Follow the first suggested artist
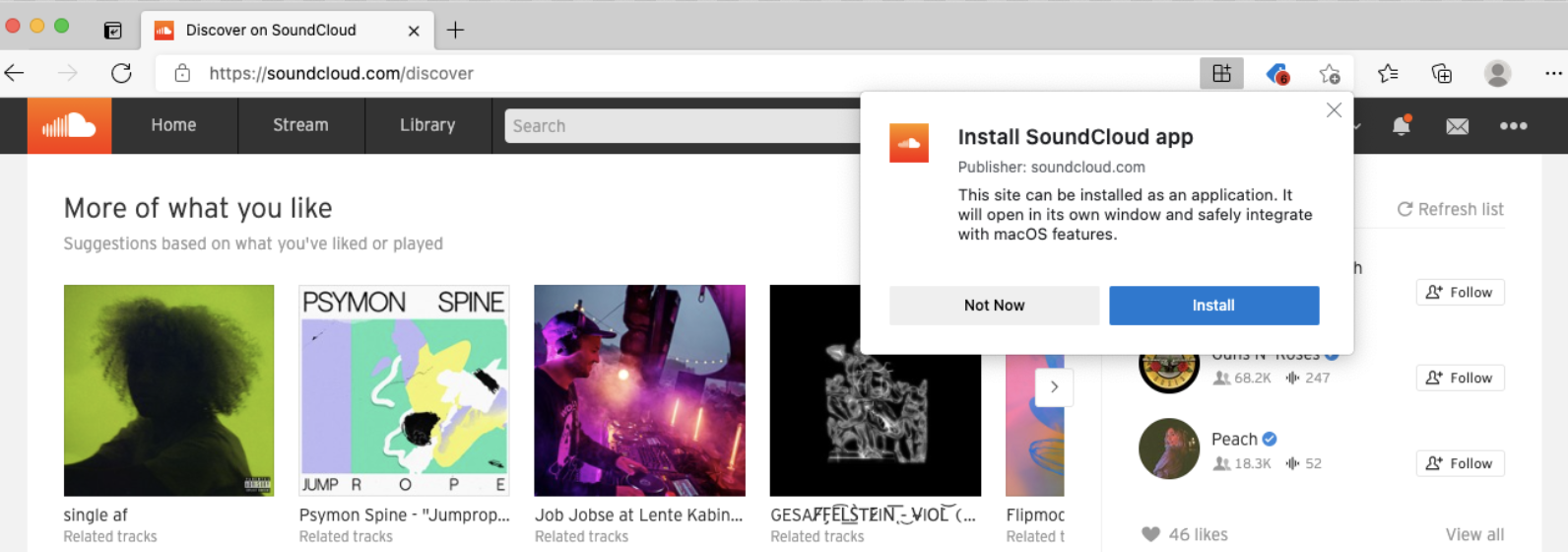This screenshot has width=1568, height=552. [1460, 293]
